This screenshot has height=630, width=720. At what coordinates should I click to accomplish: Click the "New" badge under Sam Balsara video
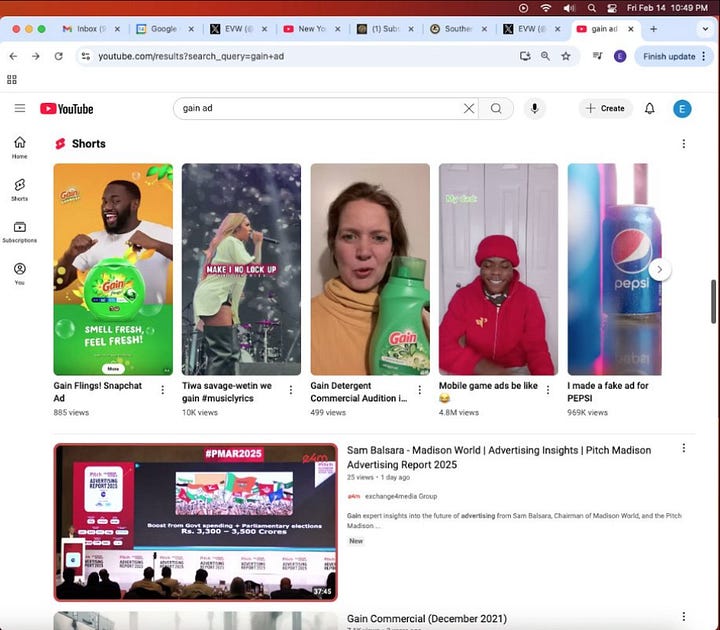point(355,541)
